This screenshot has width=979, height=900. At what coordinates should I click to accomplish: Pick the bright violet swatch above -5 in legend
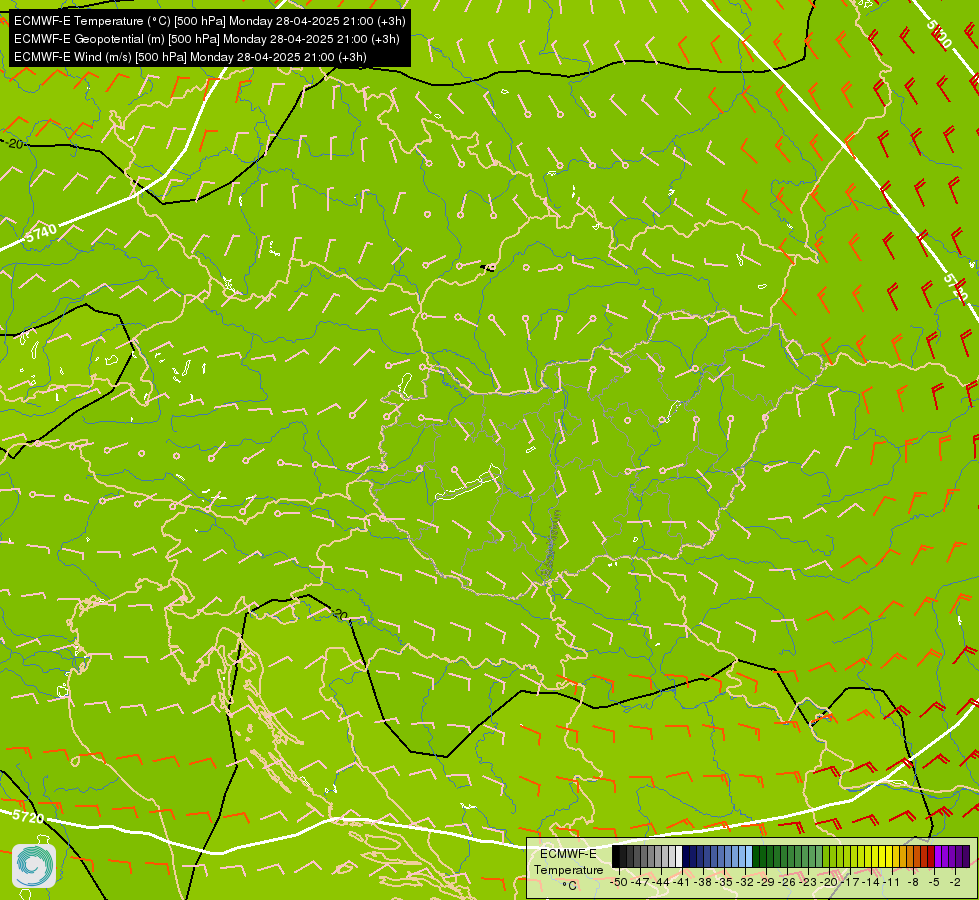point(937,856)
